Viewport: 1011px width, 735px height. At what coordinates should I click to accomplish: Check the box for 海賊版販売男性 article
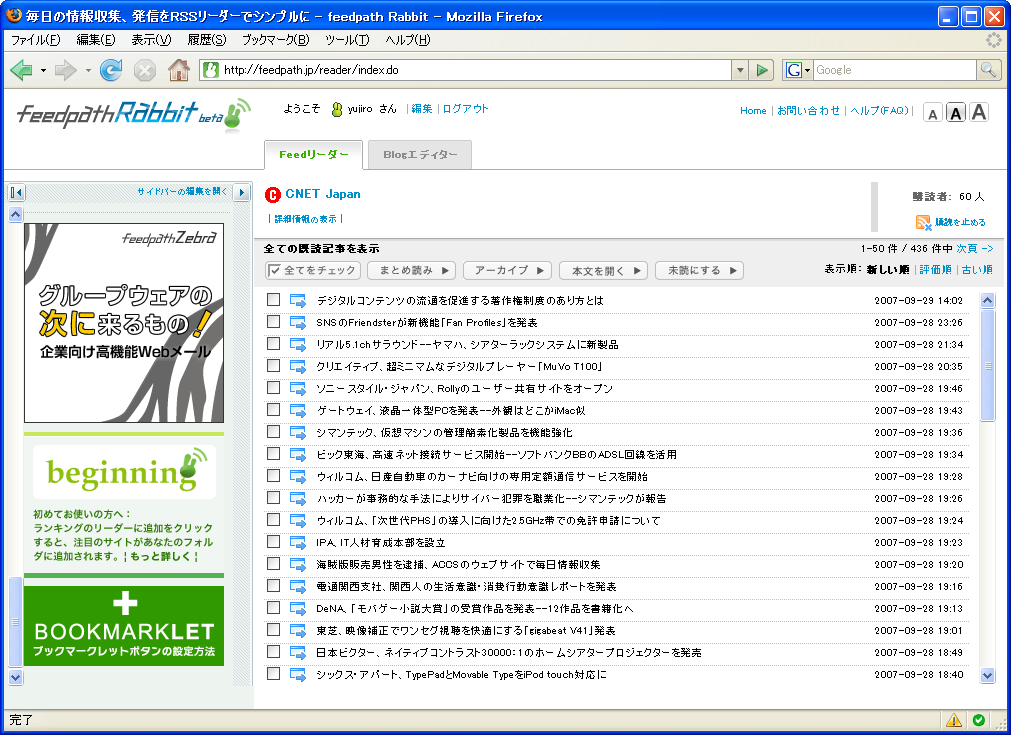point(273,564)
